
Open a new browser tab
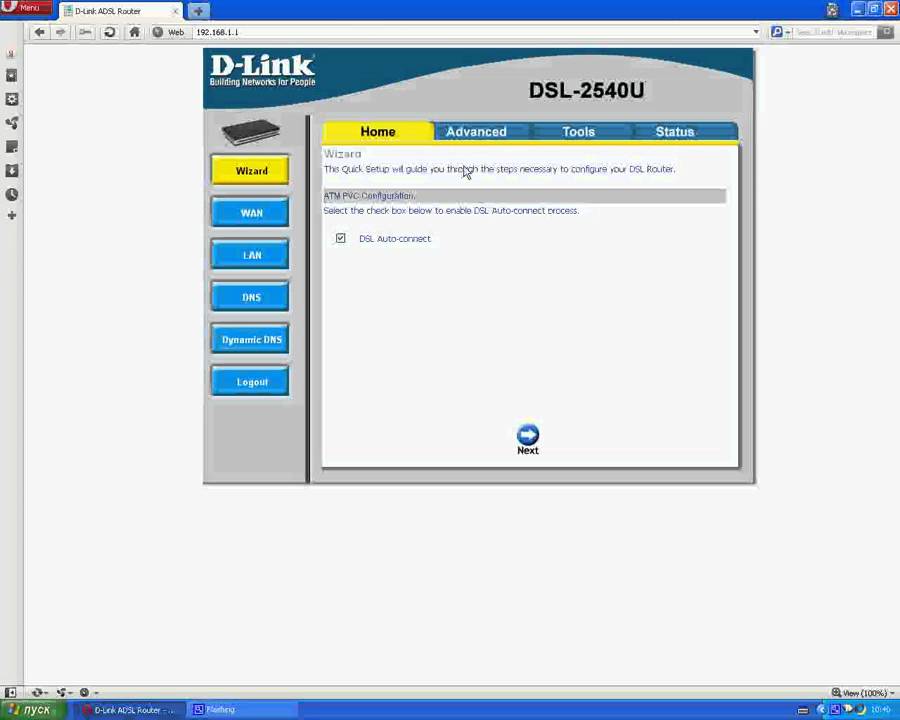198,11
